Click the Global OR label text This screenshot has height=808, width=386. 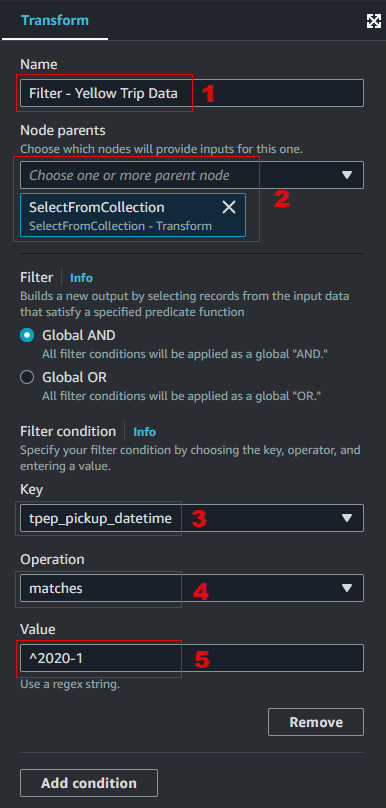pos(75,378)
